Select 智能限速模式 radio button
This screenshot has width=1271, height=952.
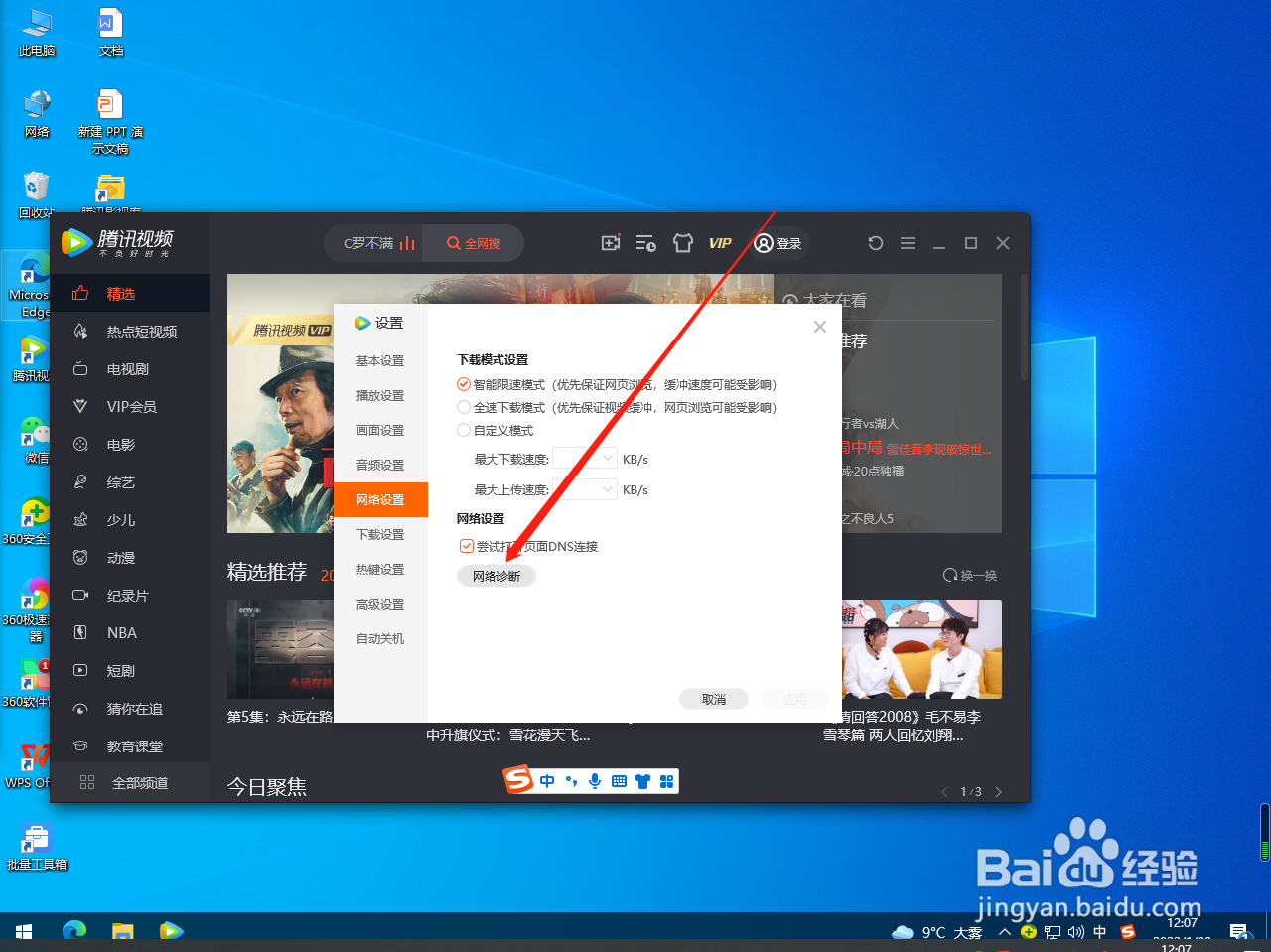coord(464,384)
